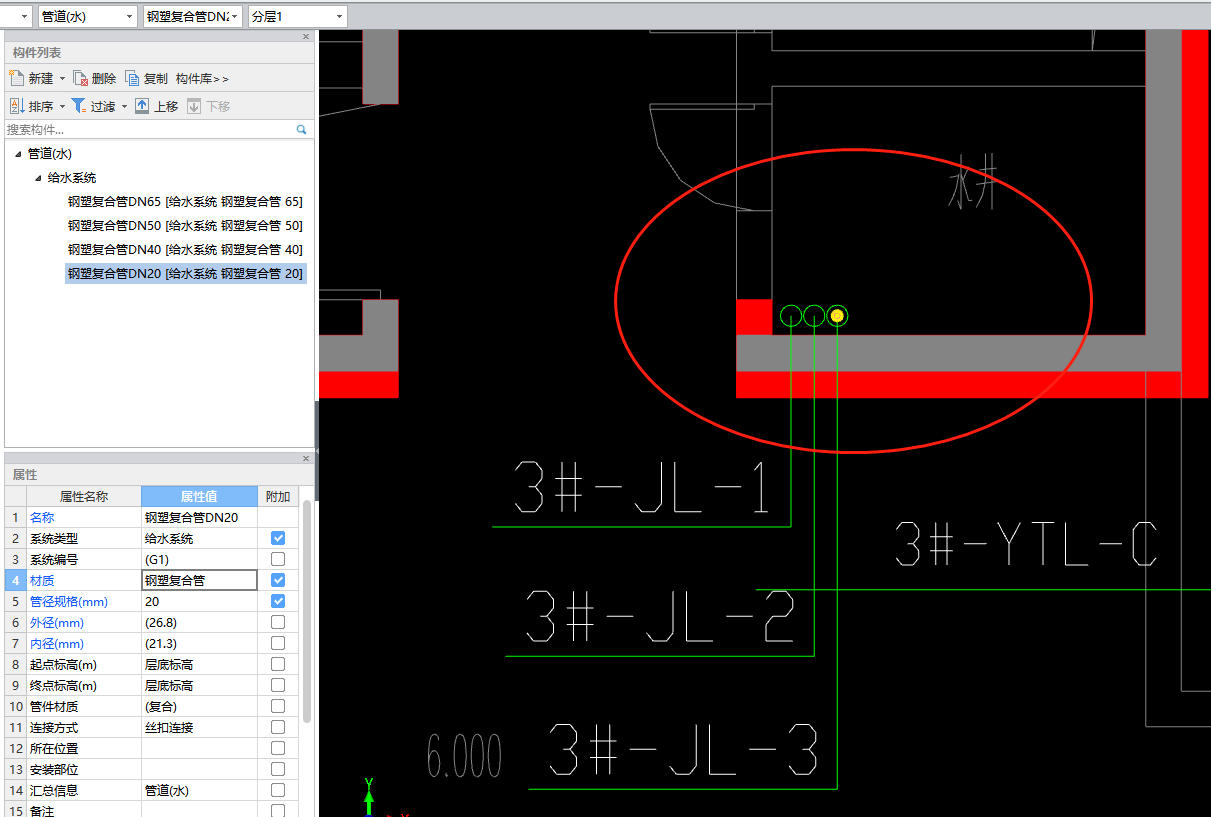This screenshot has width=1211, height=817.
Task: Click the search magnifier icon in component search
Action: (x=301, y=130)
